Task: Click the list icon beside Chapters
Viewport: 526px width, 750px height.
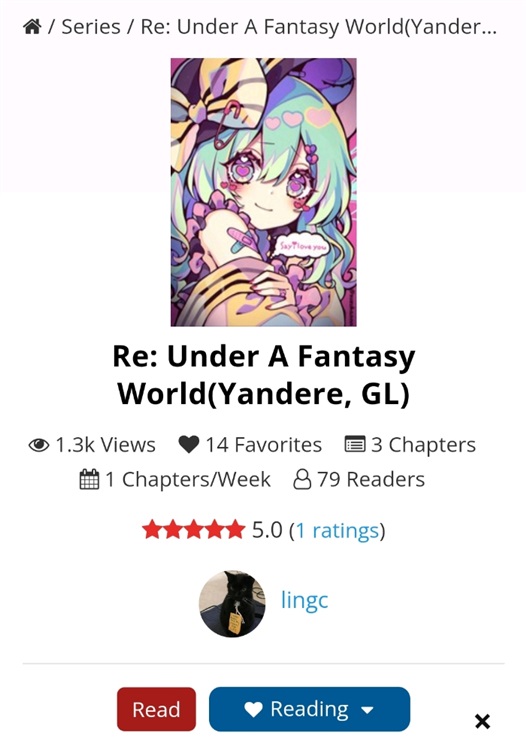Action: 355,444
